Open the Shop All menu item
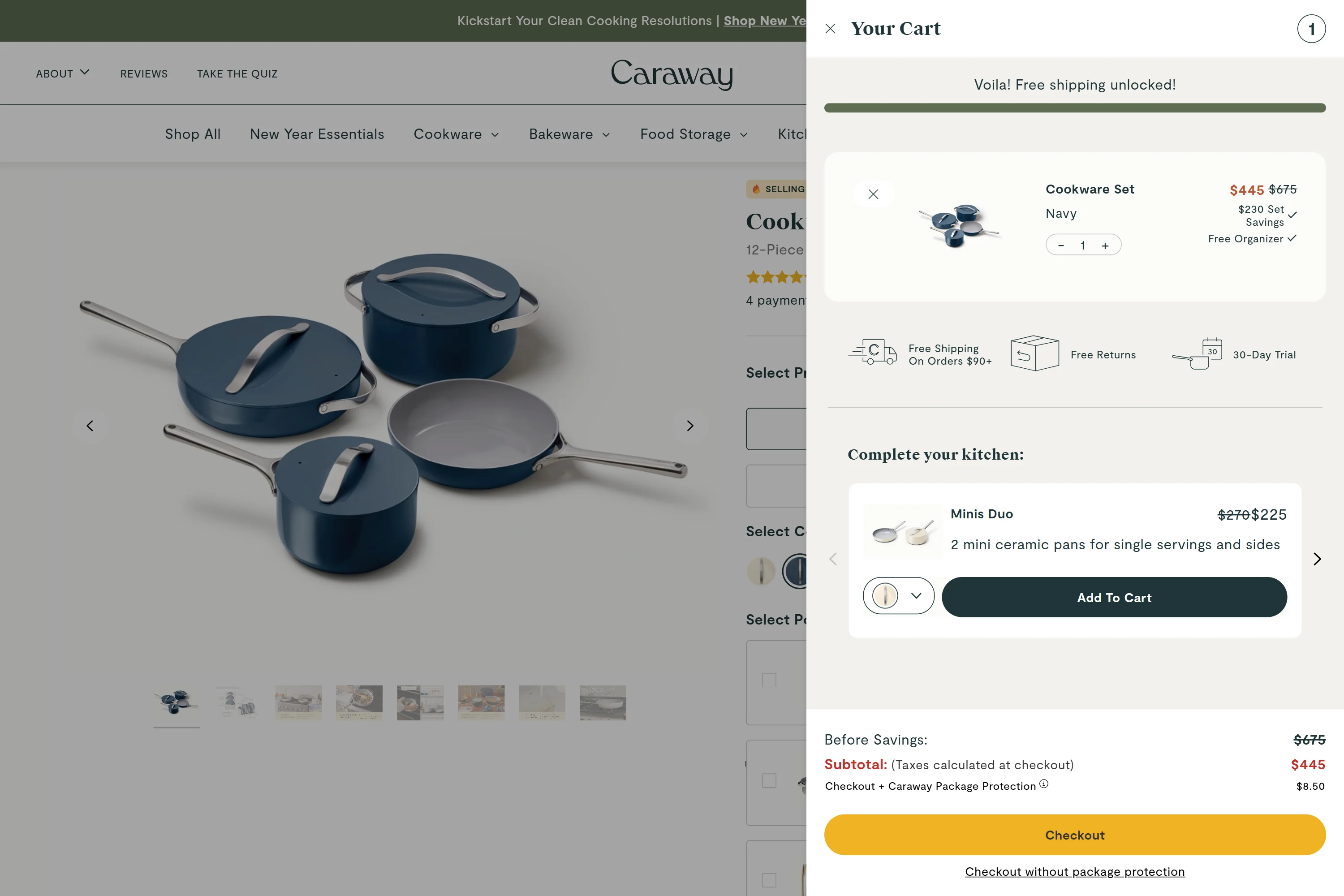The height and width of the screenshot is (896, 1344). 193,134
